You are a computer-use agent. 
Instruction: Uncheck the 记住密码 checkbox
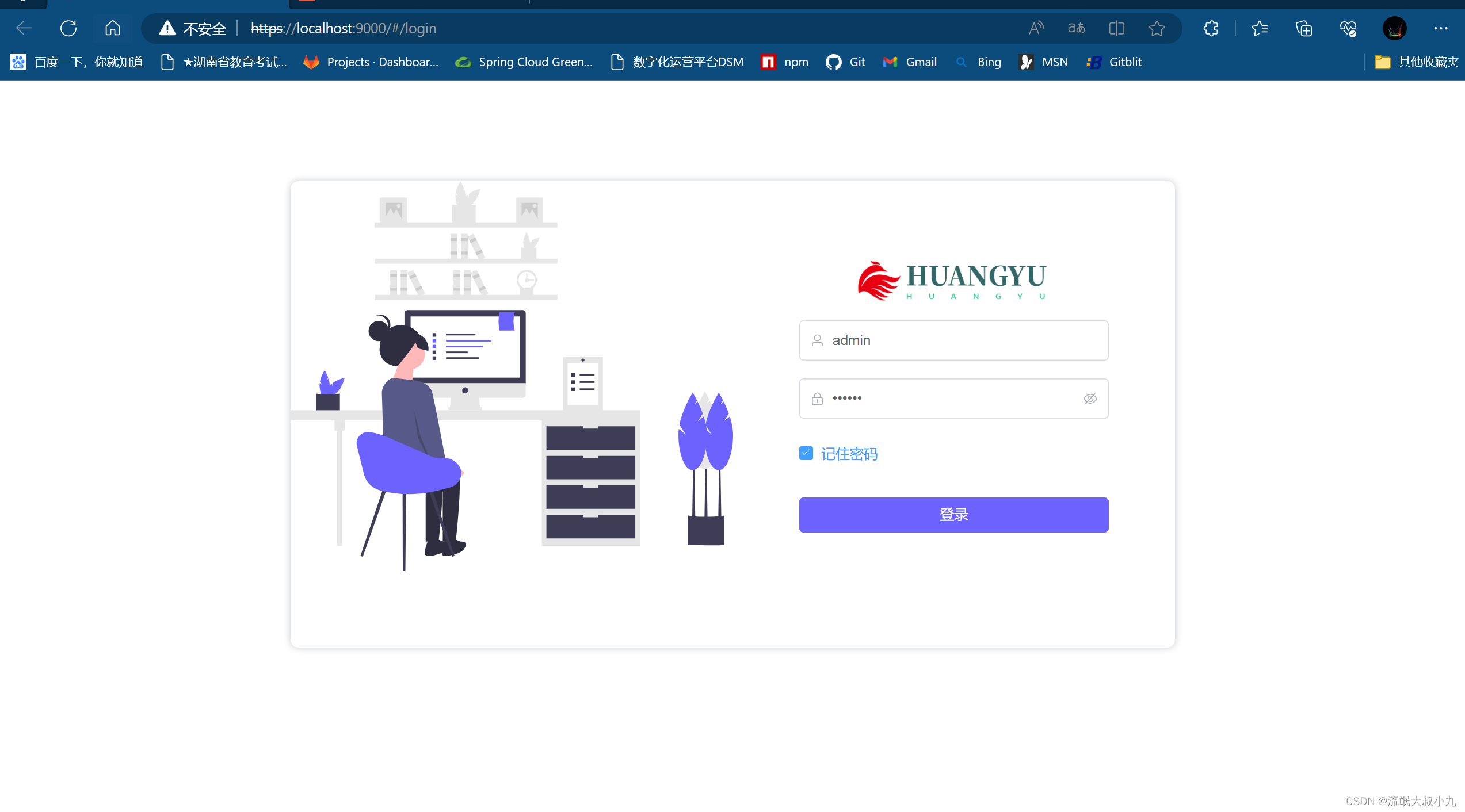click(x=806, y=453)
